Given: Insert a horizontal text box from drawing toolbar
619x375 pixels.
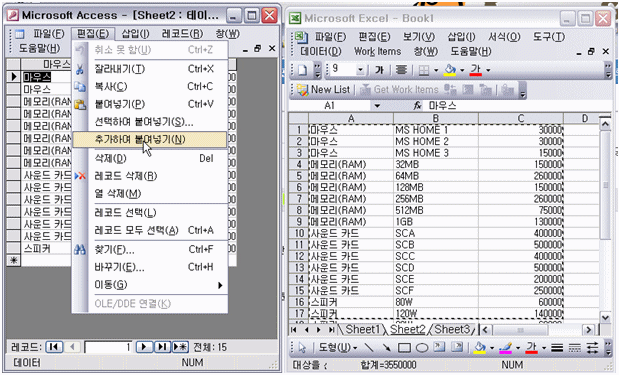Looking at the screenshot, I should tap(439, 347).
